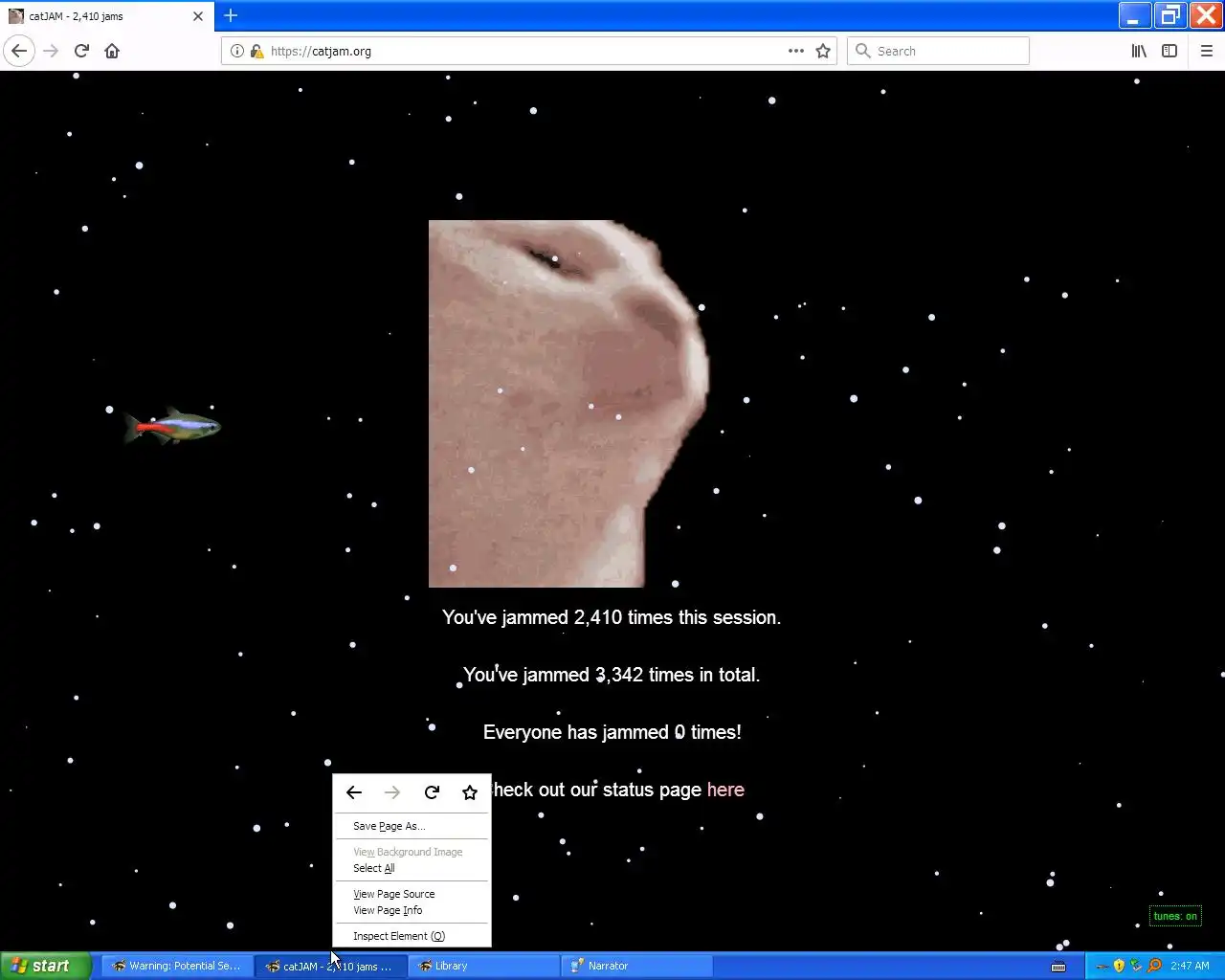Click the safely remove hardware tray icon
This screenshot has height=980, width=1225.
[1102, 966]
